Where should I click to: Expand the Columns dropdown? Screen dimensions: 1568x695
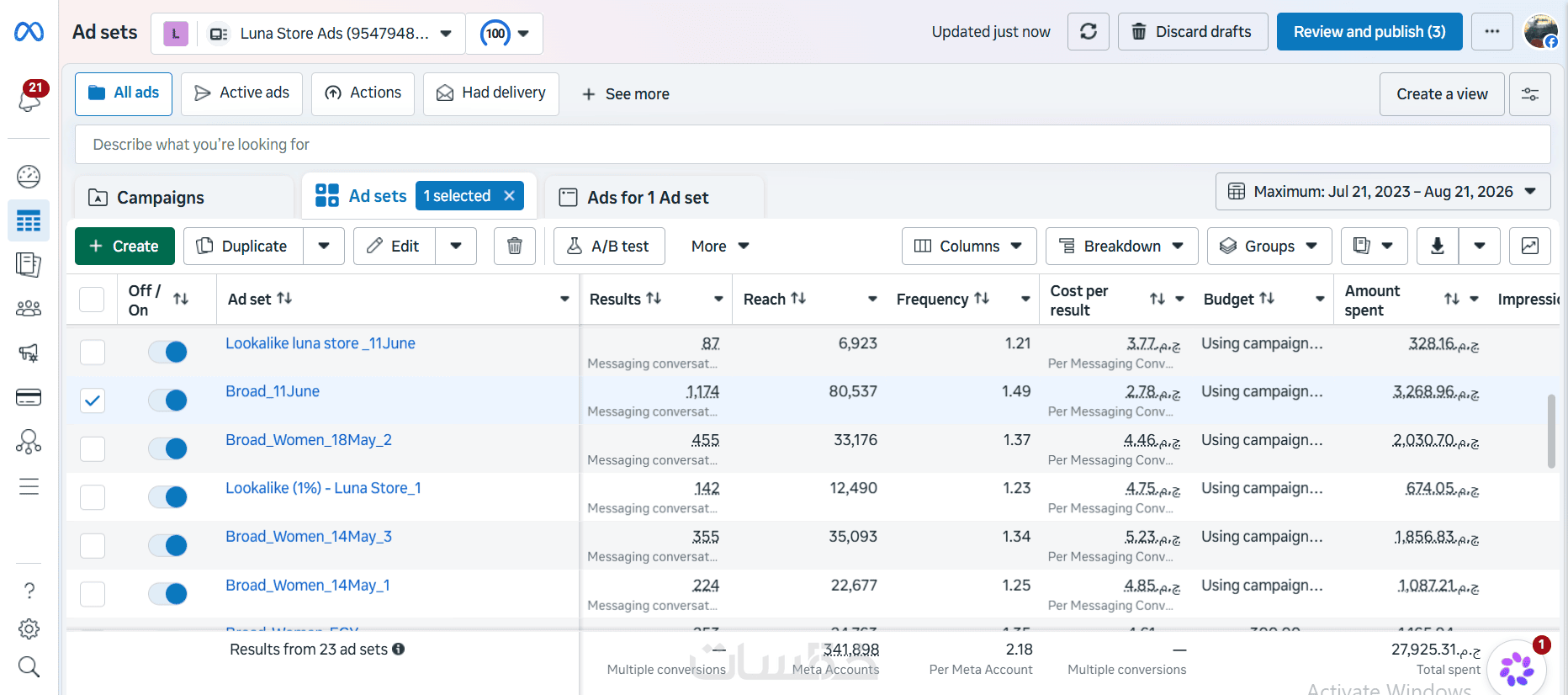coord(969,246)
